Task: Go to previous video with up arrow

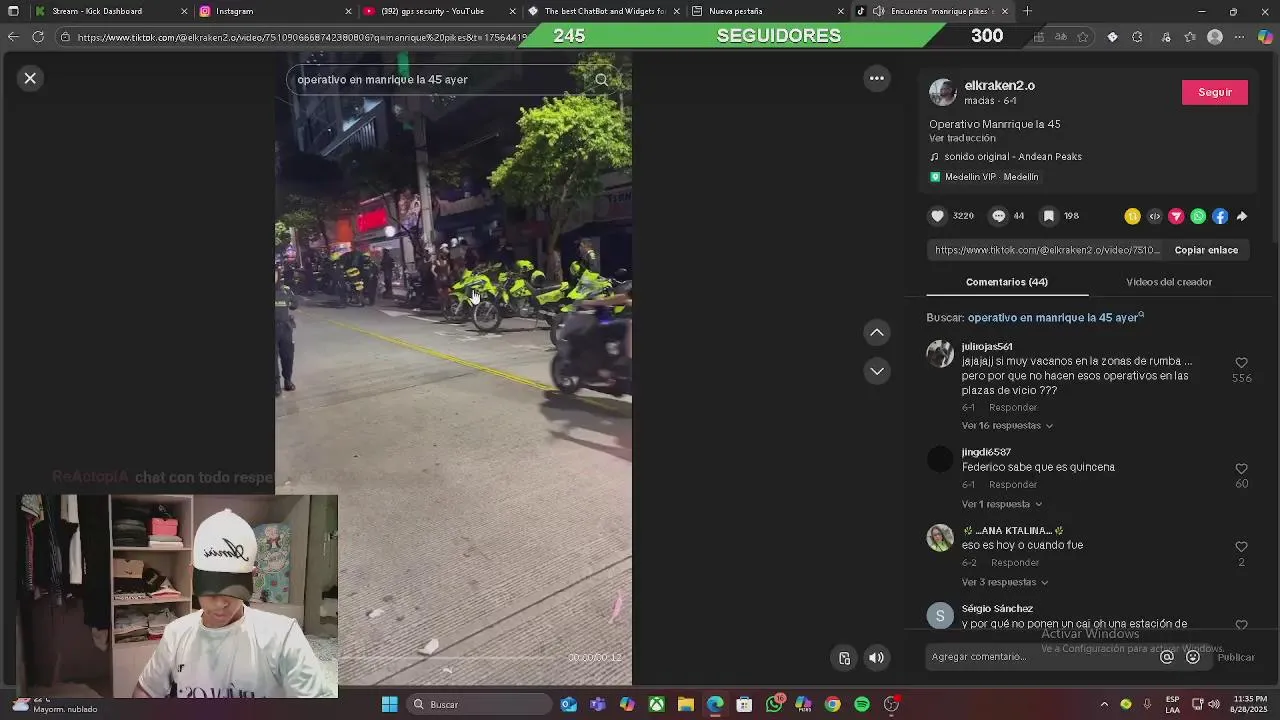Action: (x=877, y=332)
